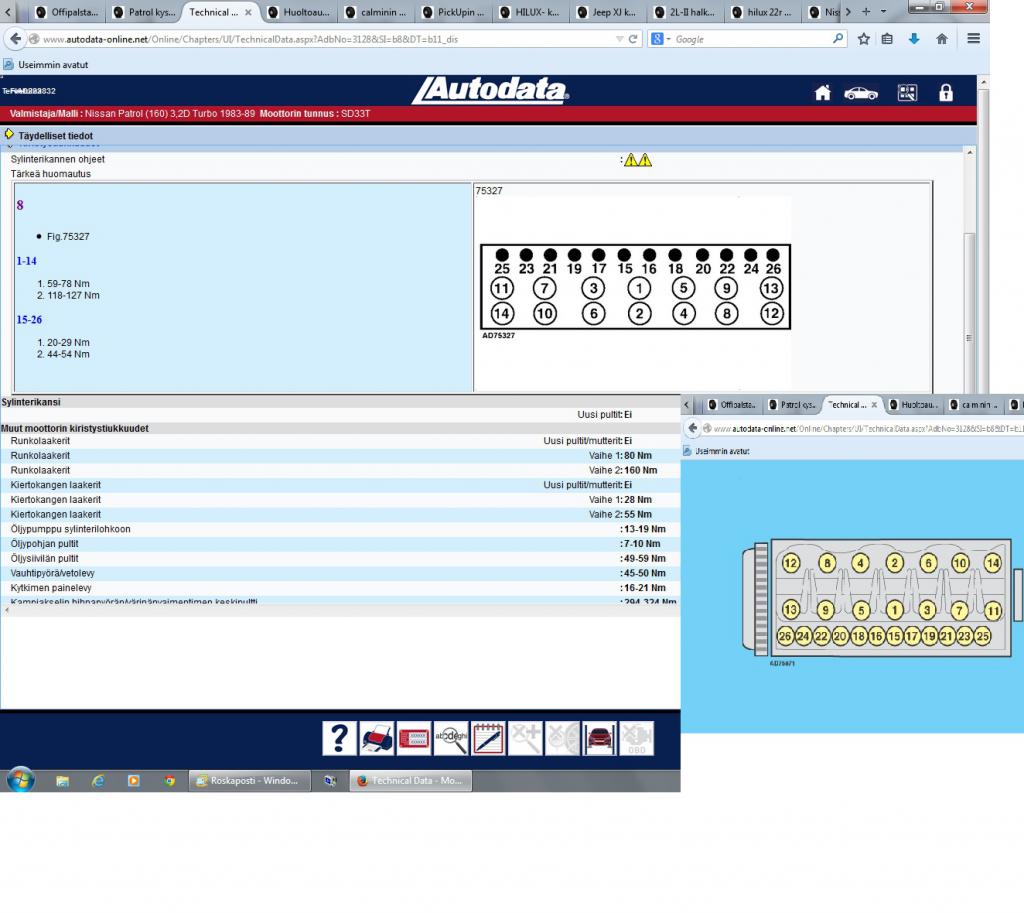Viewport: 1024px width, 913px height.
Task: Show more tabs with the tab-scroll arrow
Action: [849, 12]
